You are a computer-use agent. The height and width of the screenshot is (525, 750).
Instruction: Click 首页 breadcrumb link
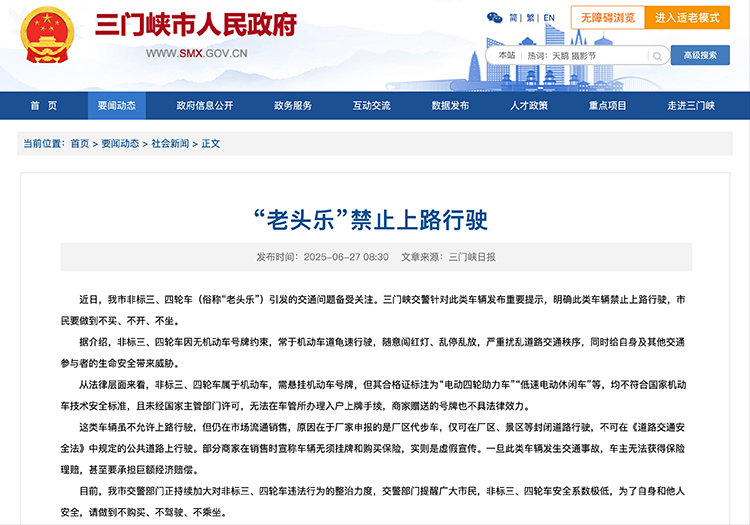tap(80, 143)
